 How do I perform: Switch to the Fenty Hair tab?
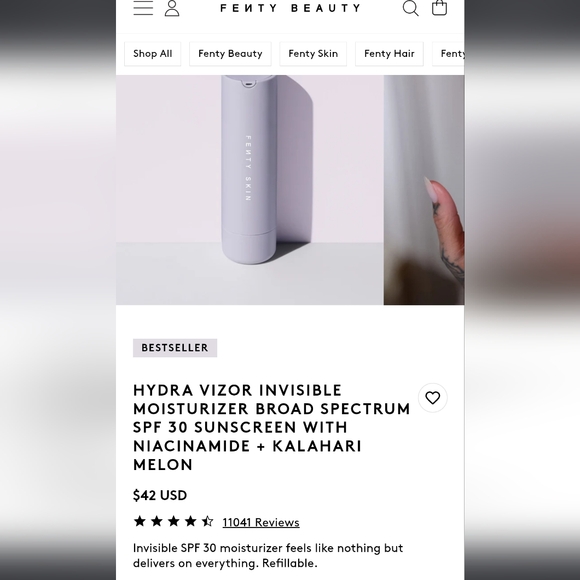click(x=389, y=54)
